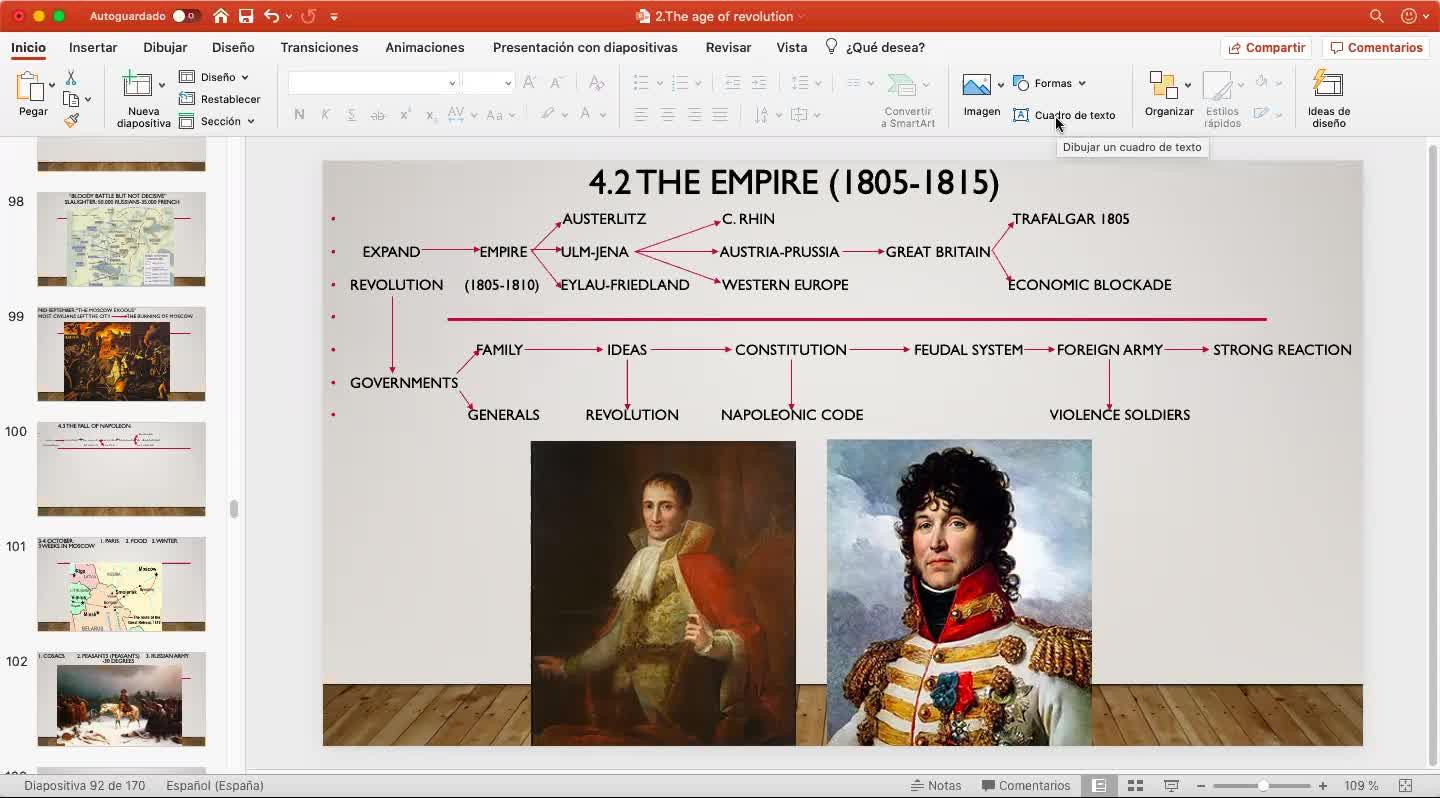Click the Restablecer button
Viewport: 1440px width, 798px height.
click(x=220, y=99)
